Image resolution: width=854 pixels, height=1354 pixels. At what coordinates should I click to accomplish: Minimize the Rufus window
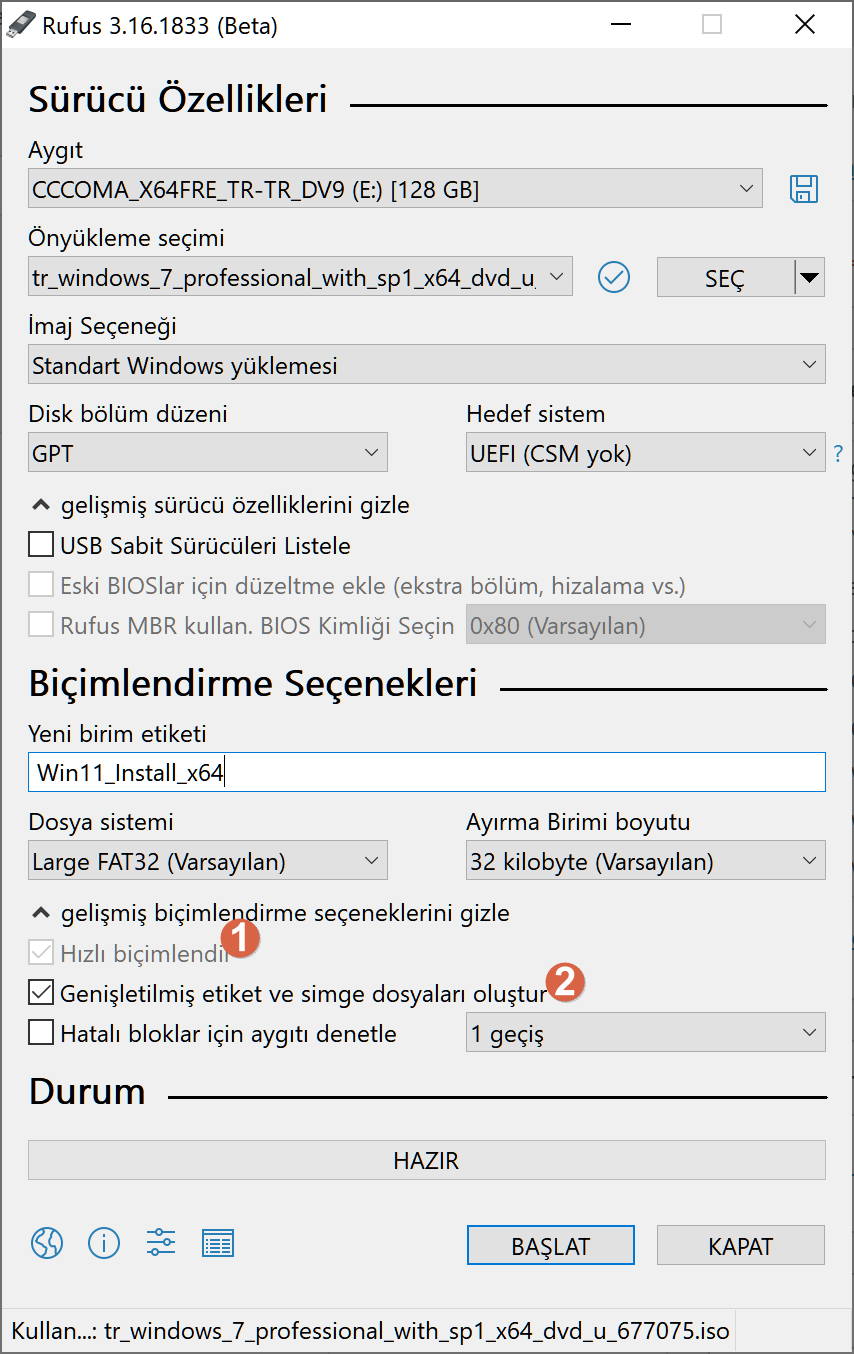620,25
